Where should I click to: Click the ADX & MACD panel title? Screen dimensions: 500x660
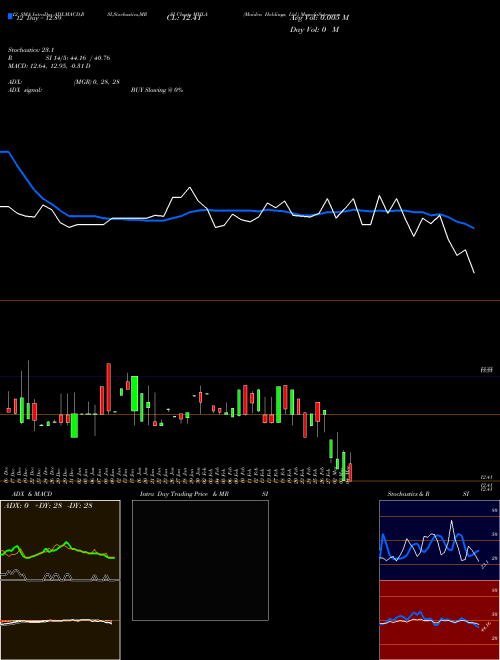tap(32, 494)
